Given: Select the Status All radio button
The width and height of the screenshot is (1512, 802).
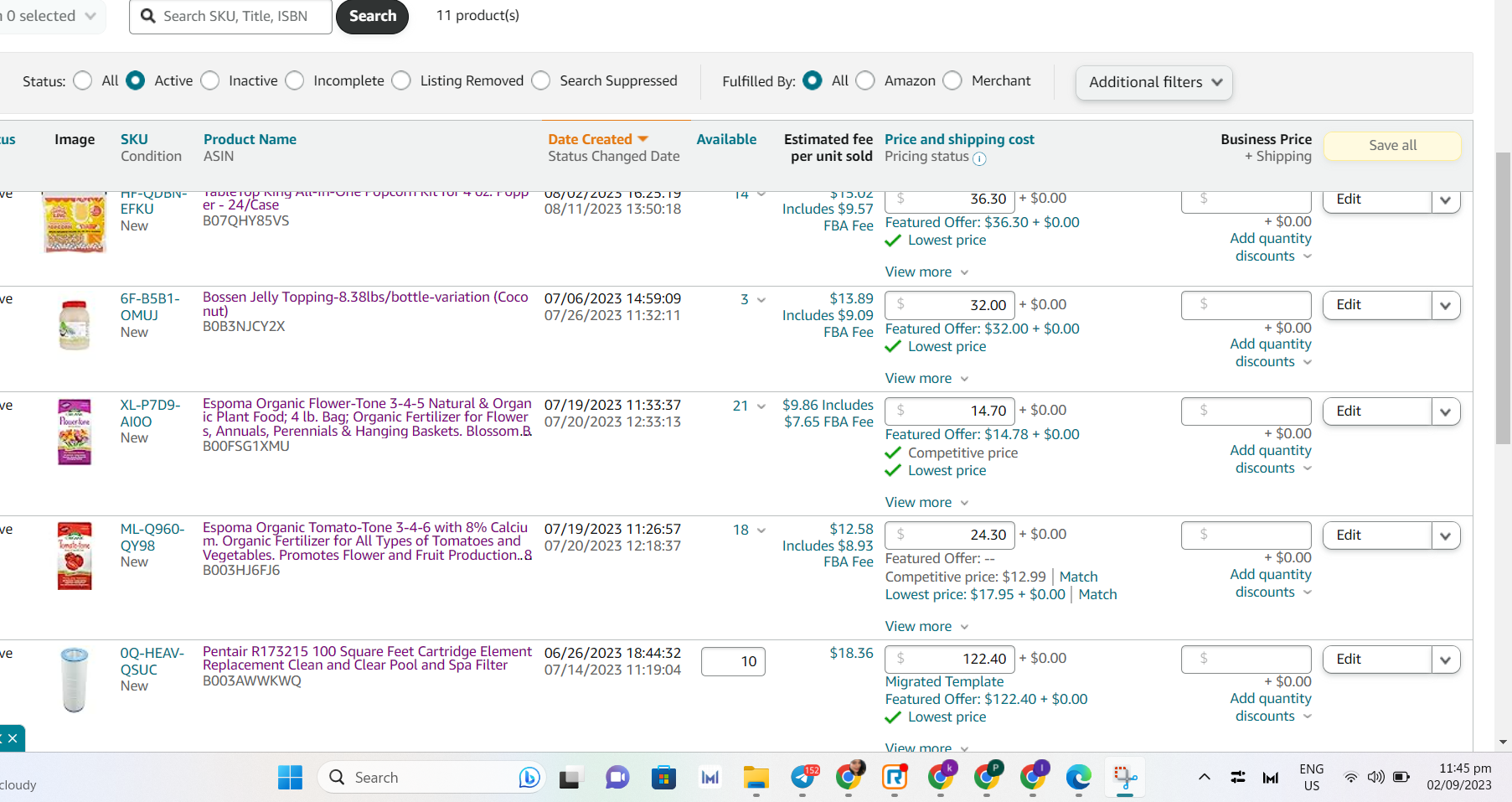Looking at the screenshot, I should [x=82, y=80].
